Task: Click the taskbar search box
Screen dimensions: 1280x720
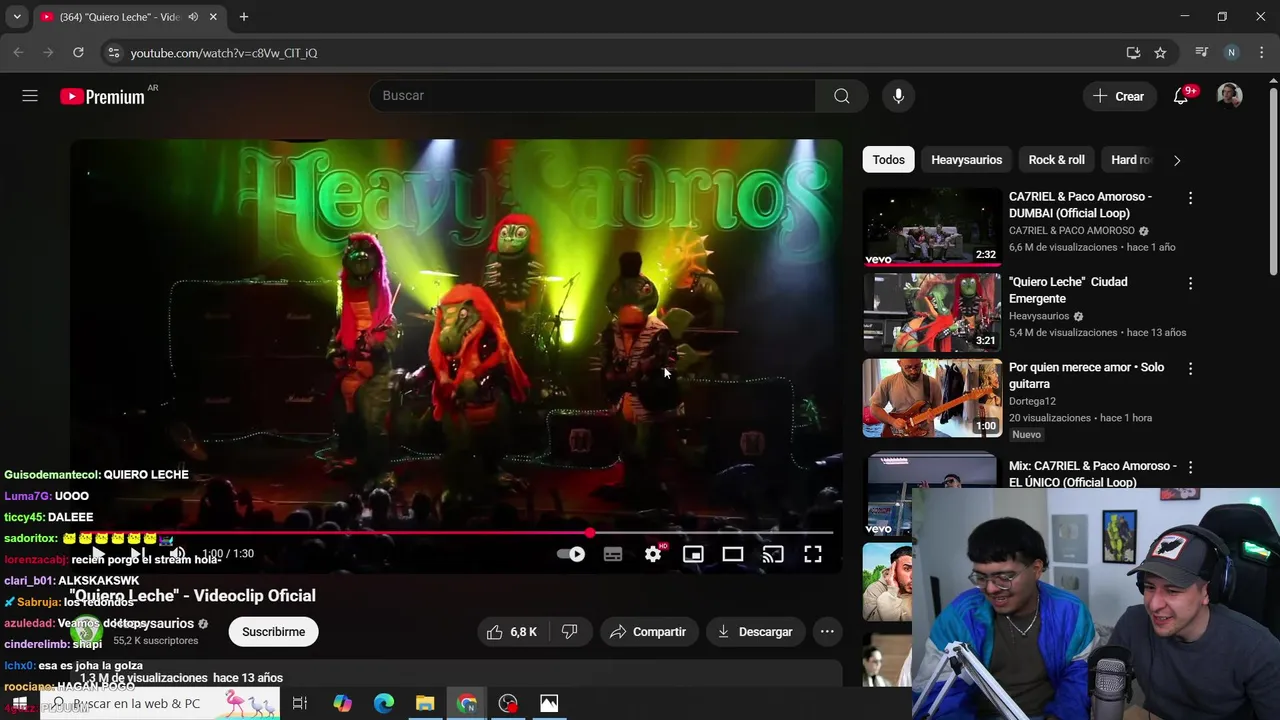Action: point(160,704)
